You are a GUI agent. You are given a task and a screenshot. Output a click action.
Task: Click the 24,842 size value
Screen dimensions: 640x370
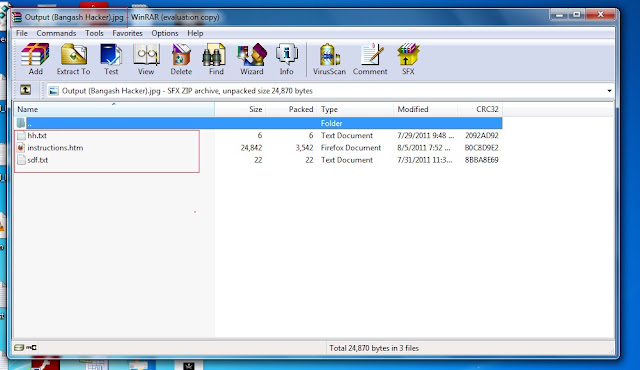coord(251,148)
